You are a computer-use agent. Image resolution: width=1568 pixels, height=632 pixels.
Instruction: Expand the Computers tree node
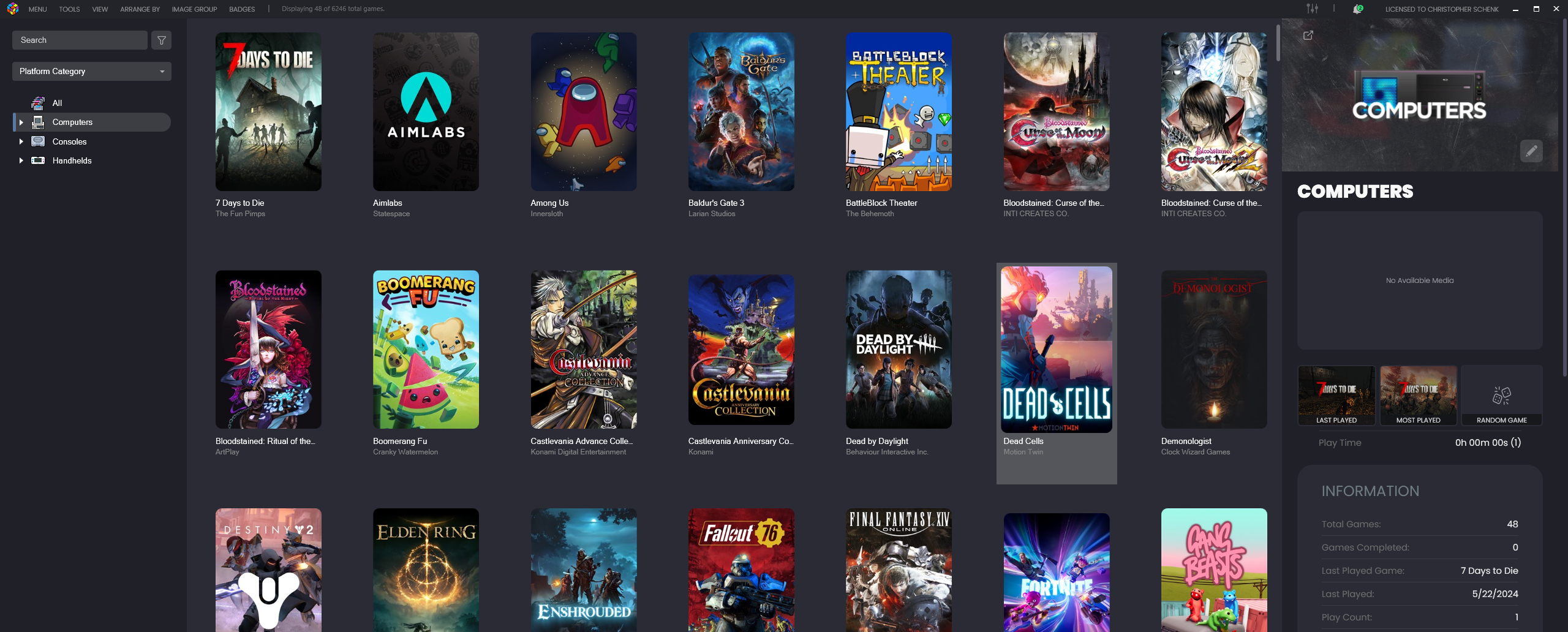click(x=21, y=122)
